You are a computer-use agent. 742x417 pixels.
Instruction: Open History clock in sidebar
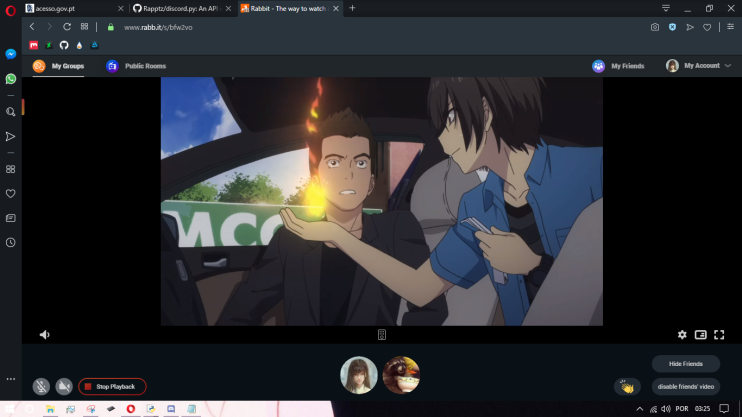click(10, 242)
